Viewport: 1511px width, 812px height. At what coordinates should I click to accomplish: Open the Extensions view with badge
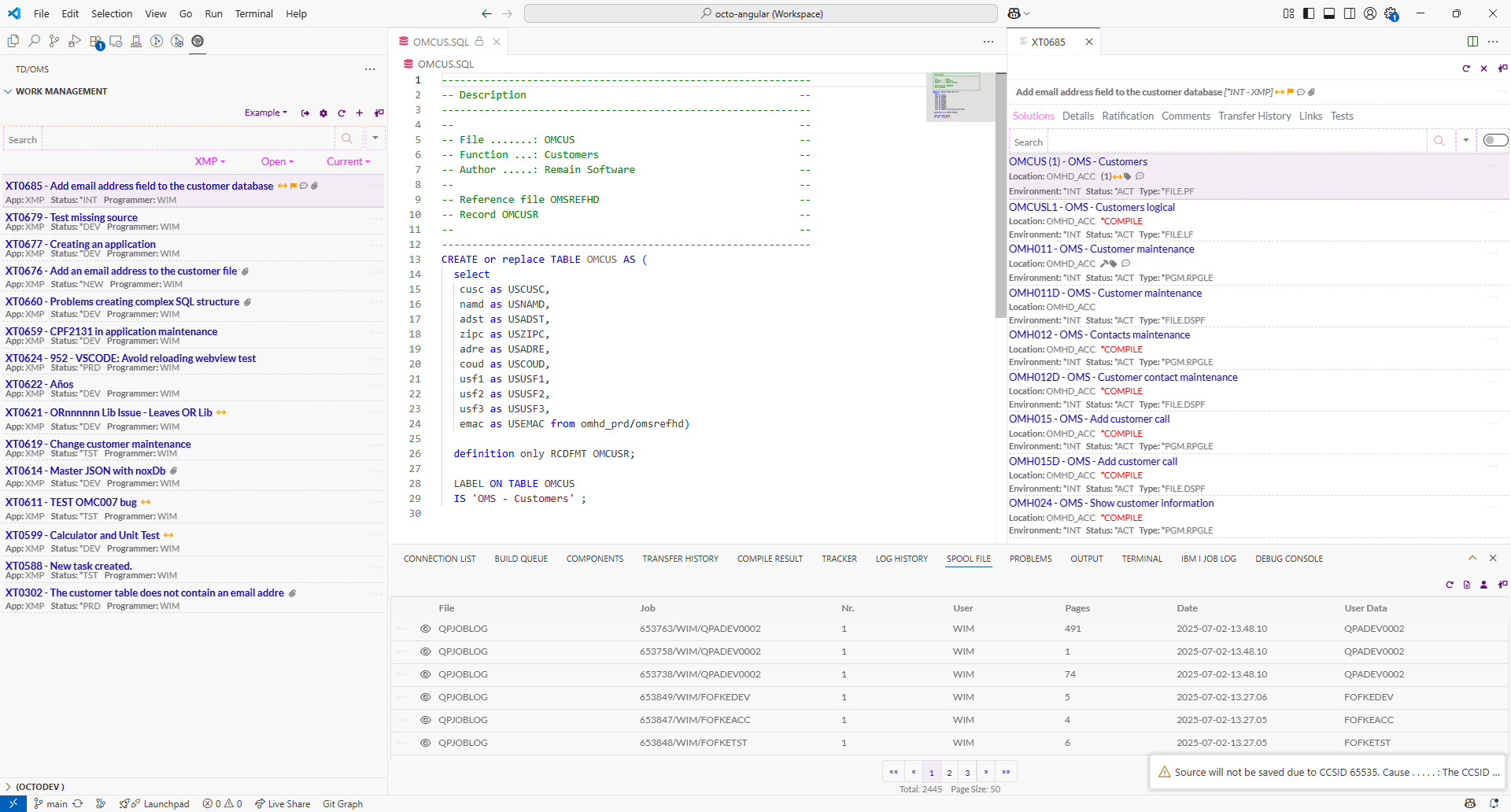[96, 42]
